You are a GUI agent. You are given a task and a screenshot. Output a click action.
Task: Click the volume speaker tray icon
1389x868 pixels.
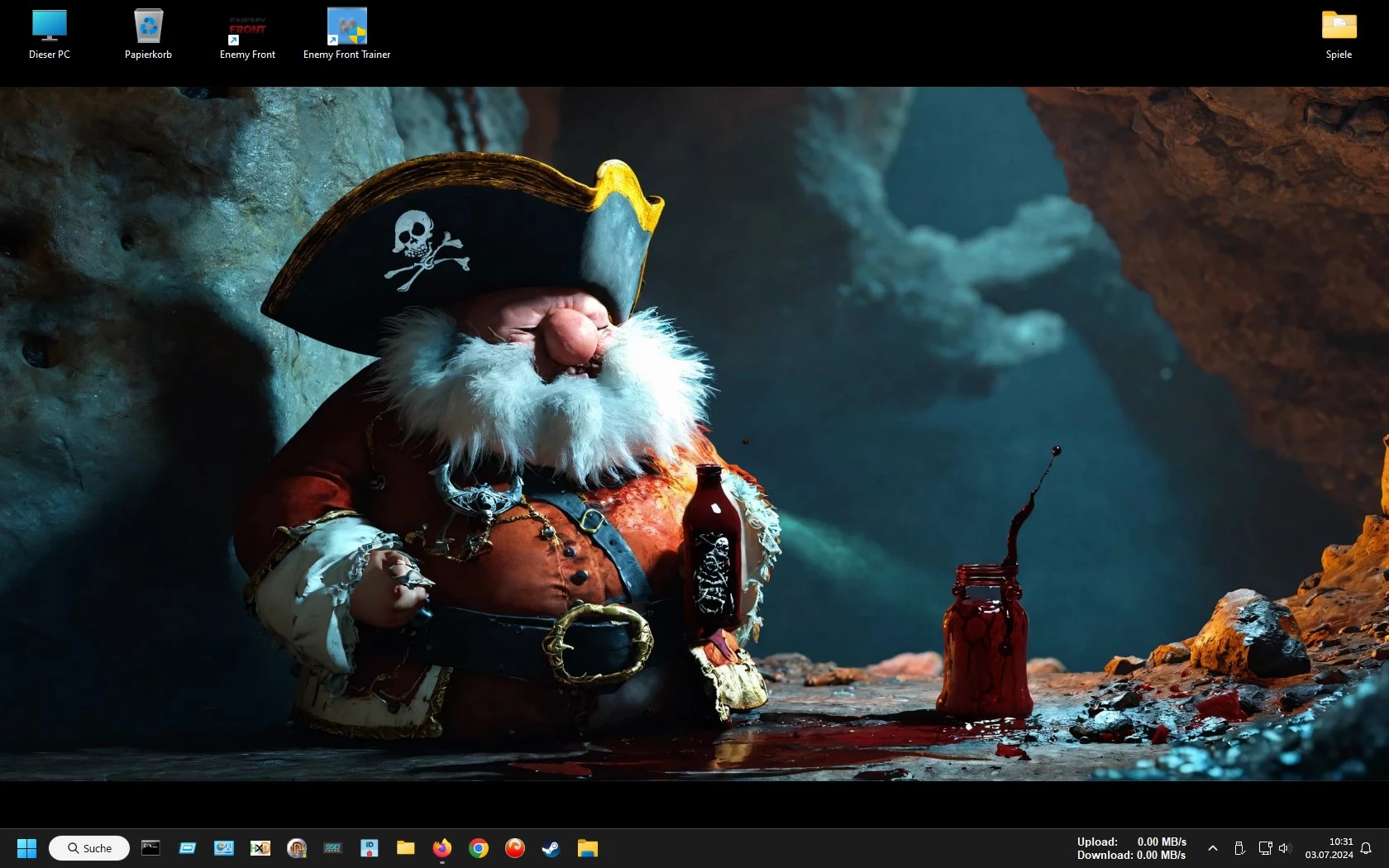click(x=1284, y=848)
